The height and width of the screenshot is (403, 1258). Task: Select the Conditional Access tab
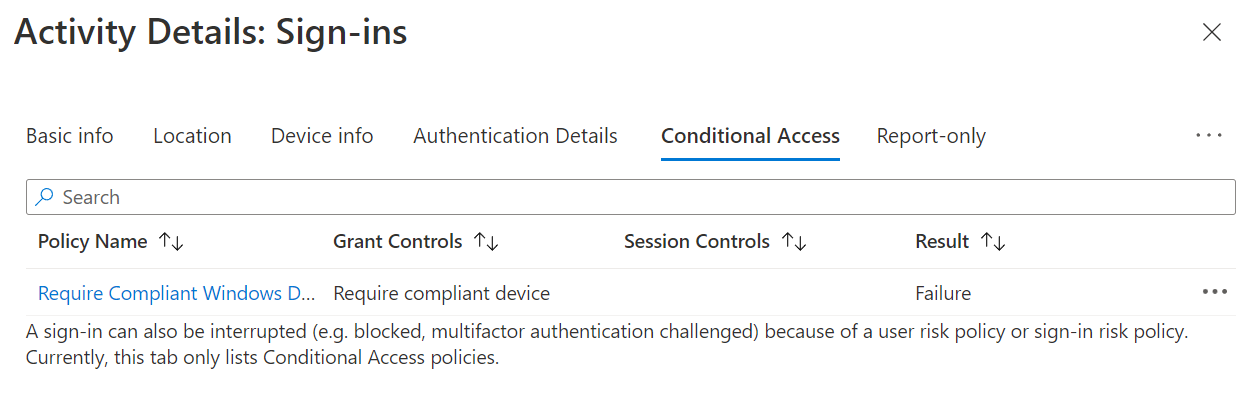pos(750,136)
